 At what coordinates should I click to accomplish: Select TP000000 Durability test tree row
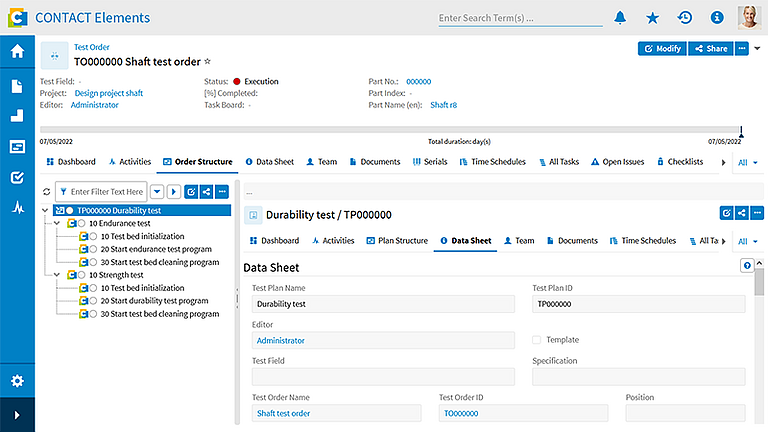coord(142,211)
